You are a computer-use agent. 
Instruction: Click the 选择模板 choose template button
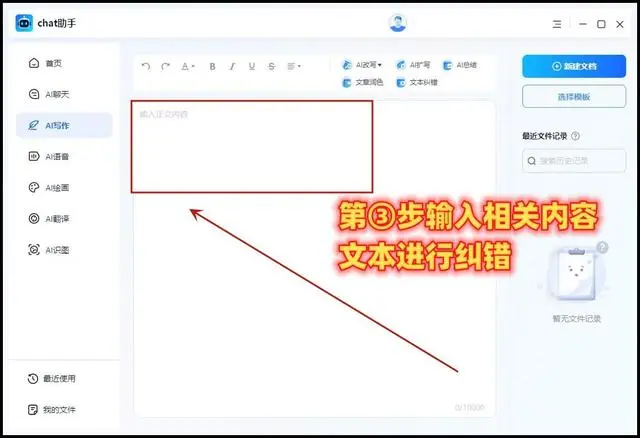click(x=574, y=97)
